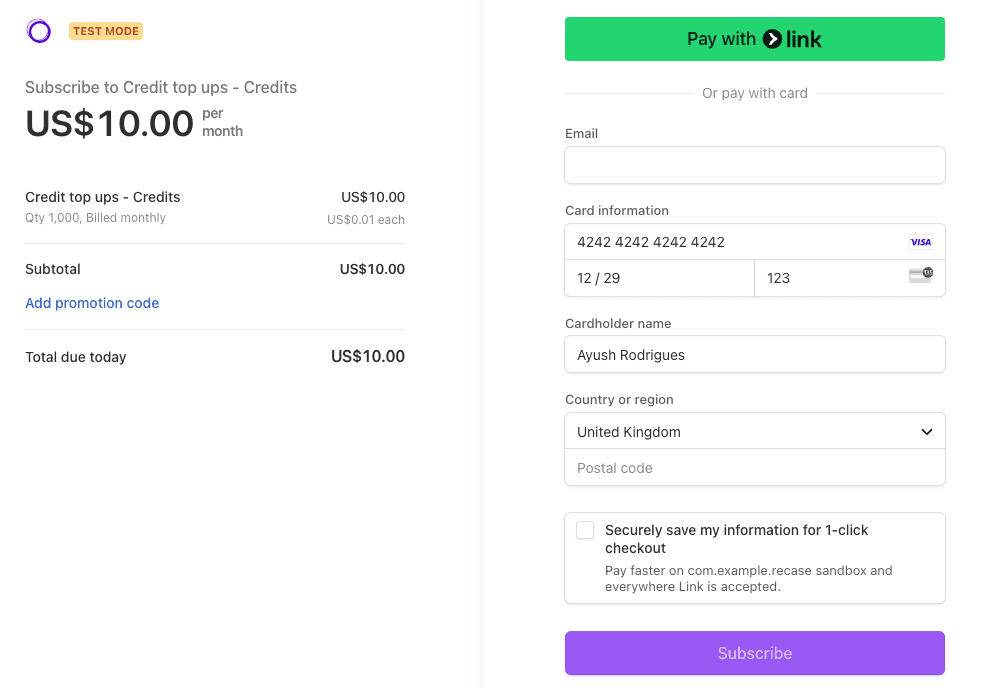Click the Visa card brand icon
This screenshot has width=991, height=688.
click(x=920, y=242)
